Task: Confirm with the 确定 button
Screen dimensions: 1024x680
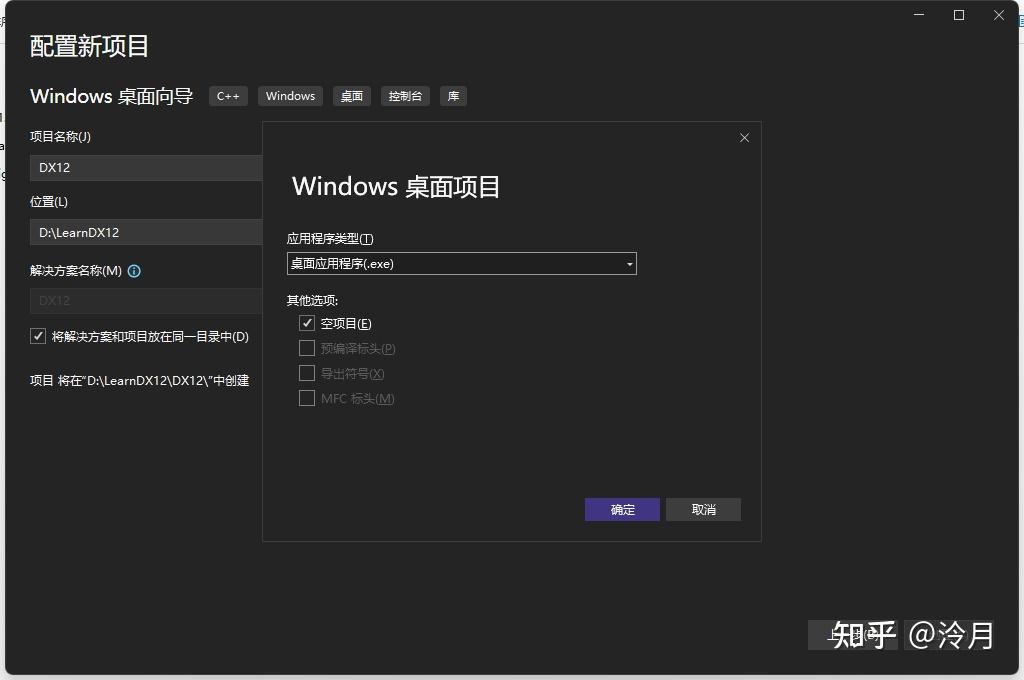Action: pyautogui.click(x=621, y=509)
